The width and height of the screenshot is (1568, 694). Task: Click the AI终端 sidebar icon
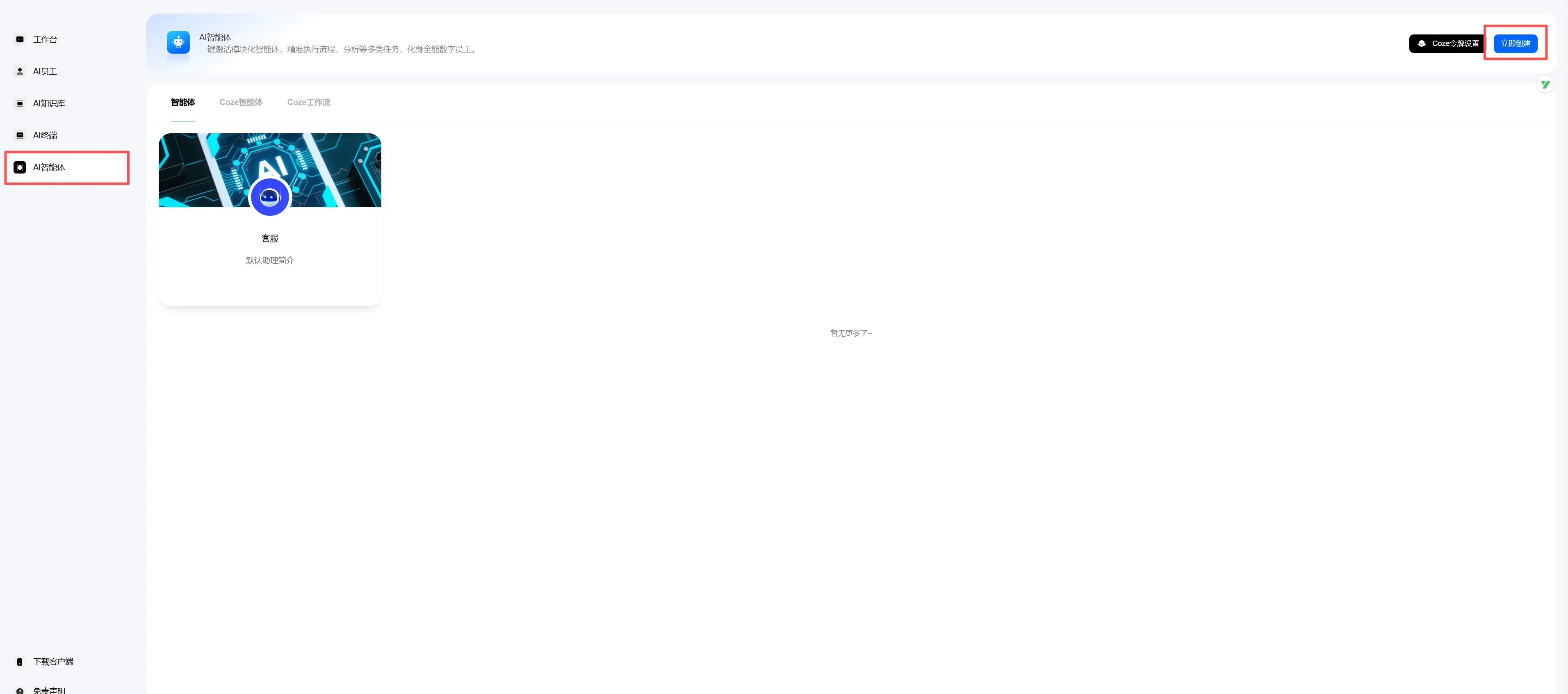pyautogui.click(x=20, y=135)
